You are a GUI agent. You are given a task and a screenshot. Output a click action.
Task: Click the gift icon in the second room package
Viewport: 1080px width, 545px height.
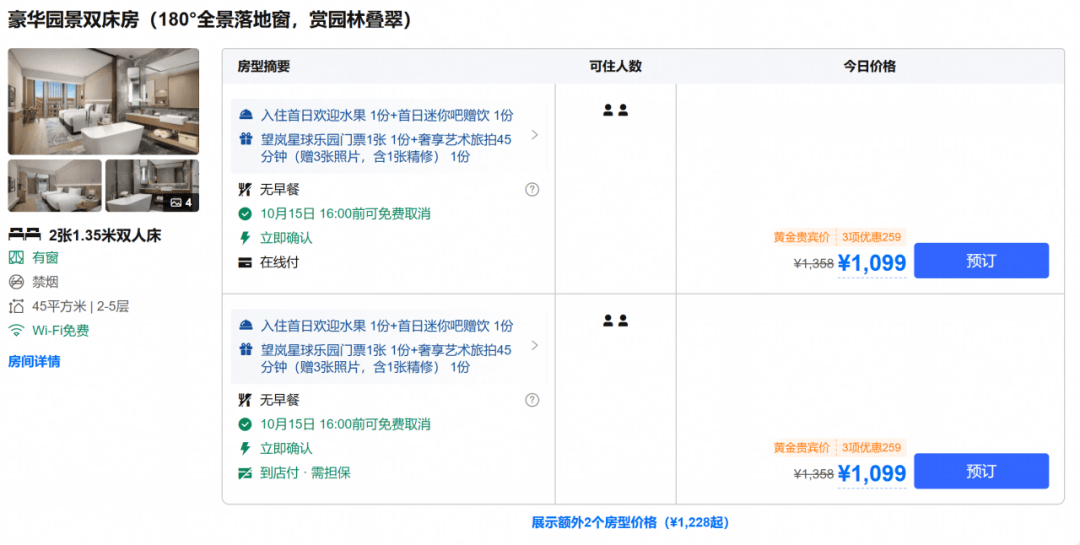245,349
